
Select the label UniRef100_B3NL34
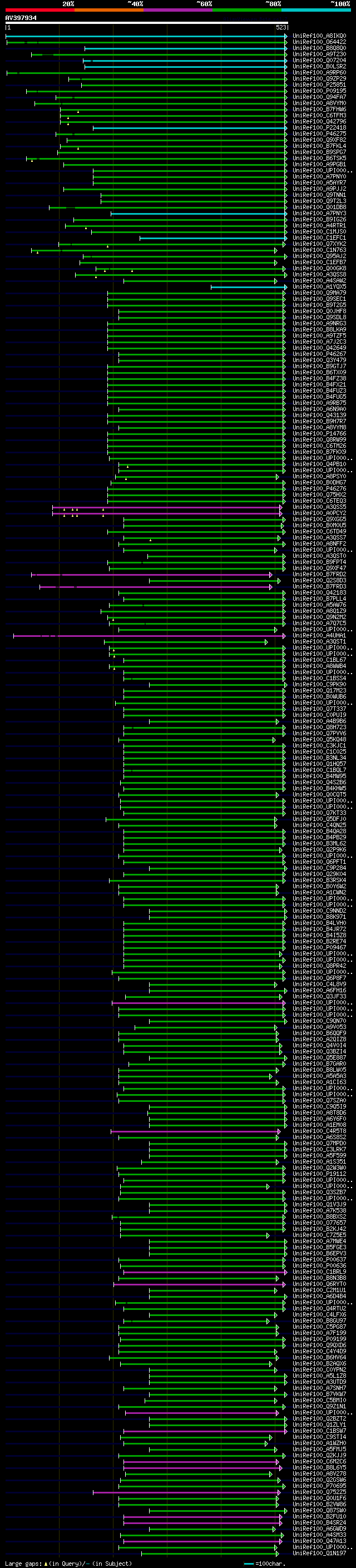tap(319, 758)
